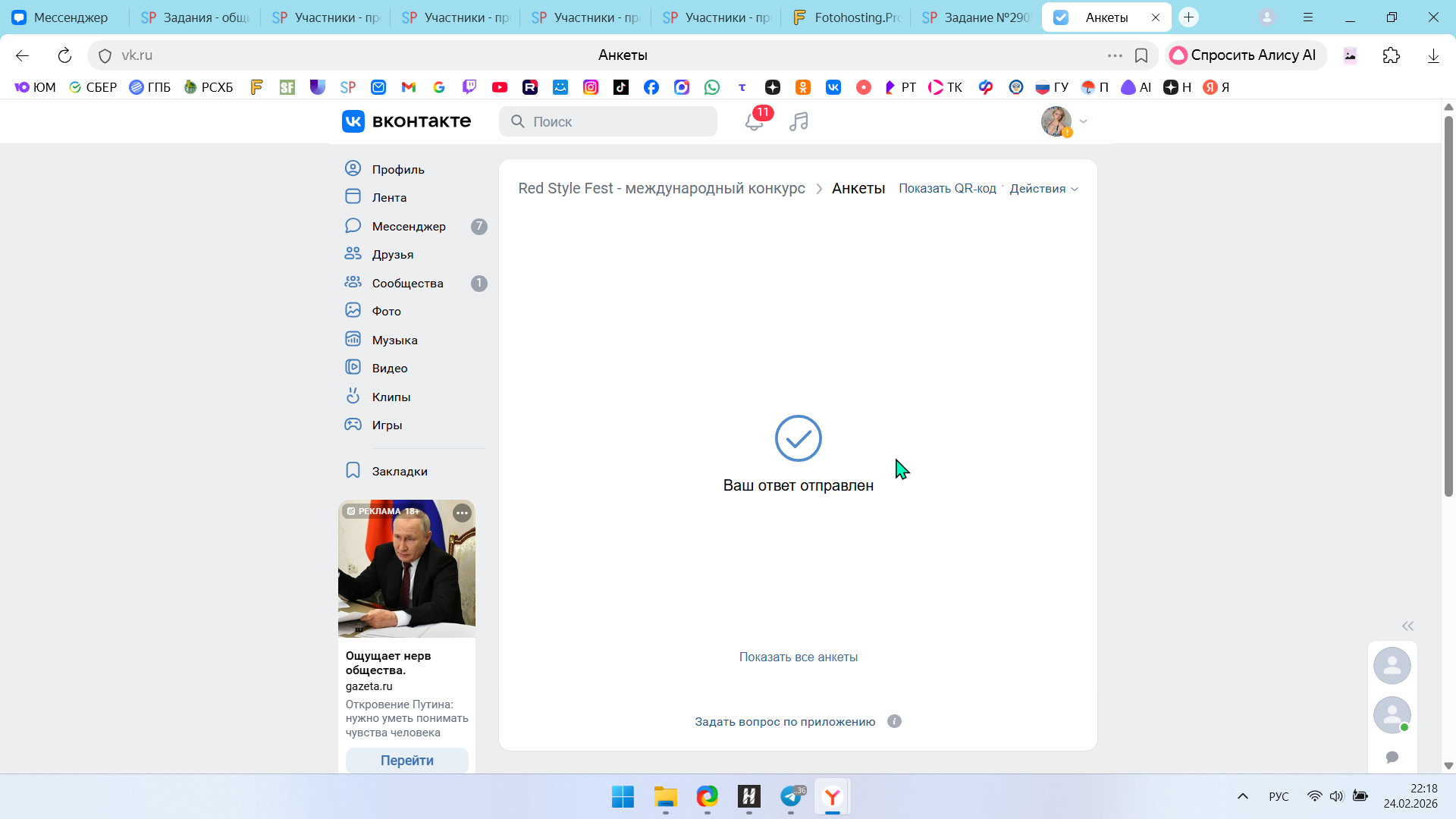Open browser extensions puzzle icon
Image resolution: width=1456 pixels, height=819 pixels.
pos(1391,55)
